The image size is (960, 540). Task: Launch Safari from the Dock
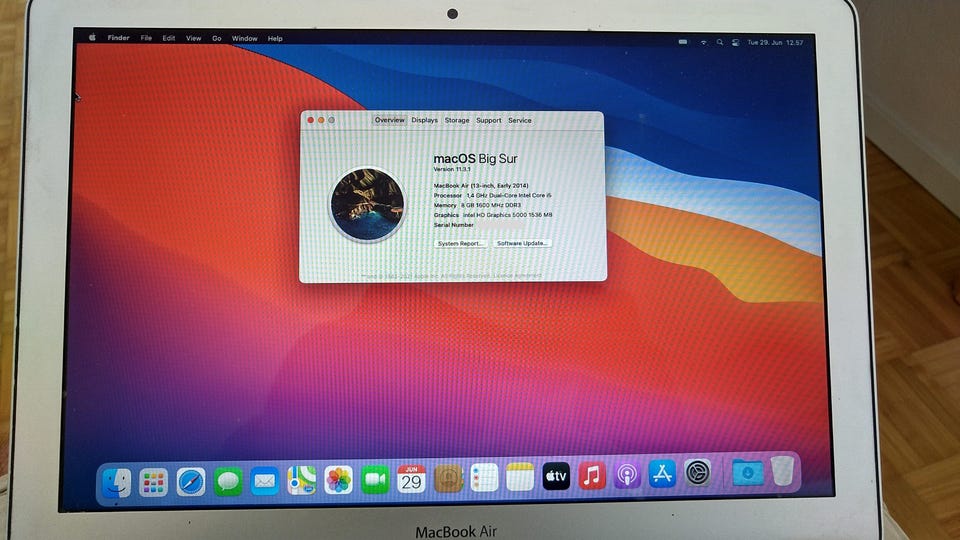(191, 482)
